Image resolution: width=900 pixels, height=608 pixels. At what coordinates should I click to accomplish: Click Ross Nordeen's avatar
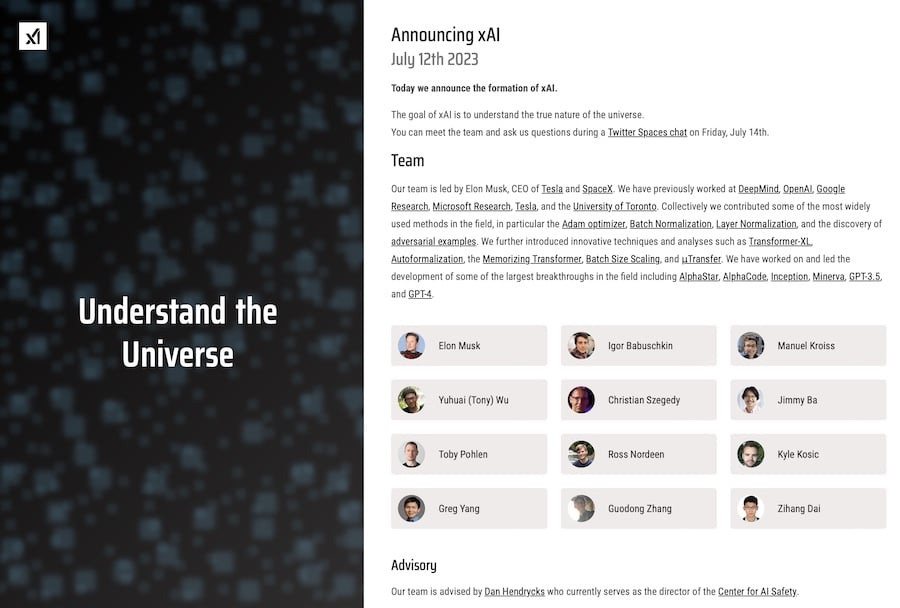(x=581, y=454)
